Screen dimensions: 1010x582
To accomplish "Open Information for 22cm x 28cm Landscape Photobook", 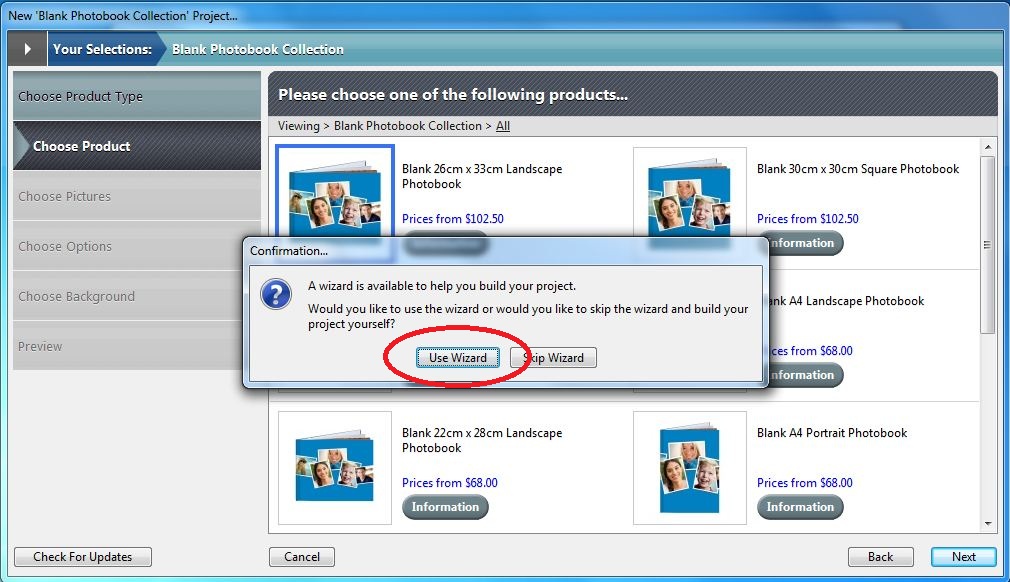I will pos(445,507).
